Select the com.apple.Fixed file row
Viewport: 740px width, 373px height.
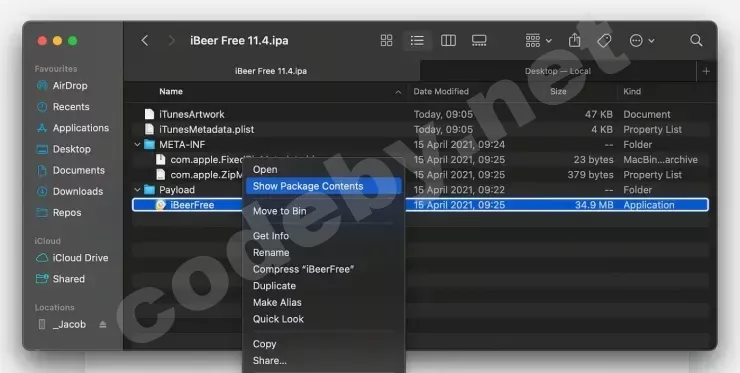[420, 160]
